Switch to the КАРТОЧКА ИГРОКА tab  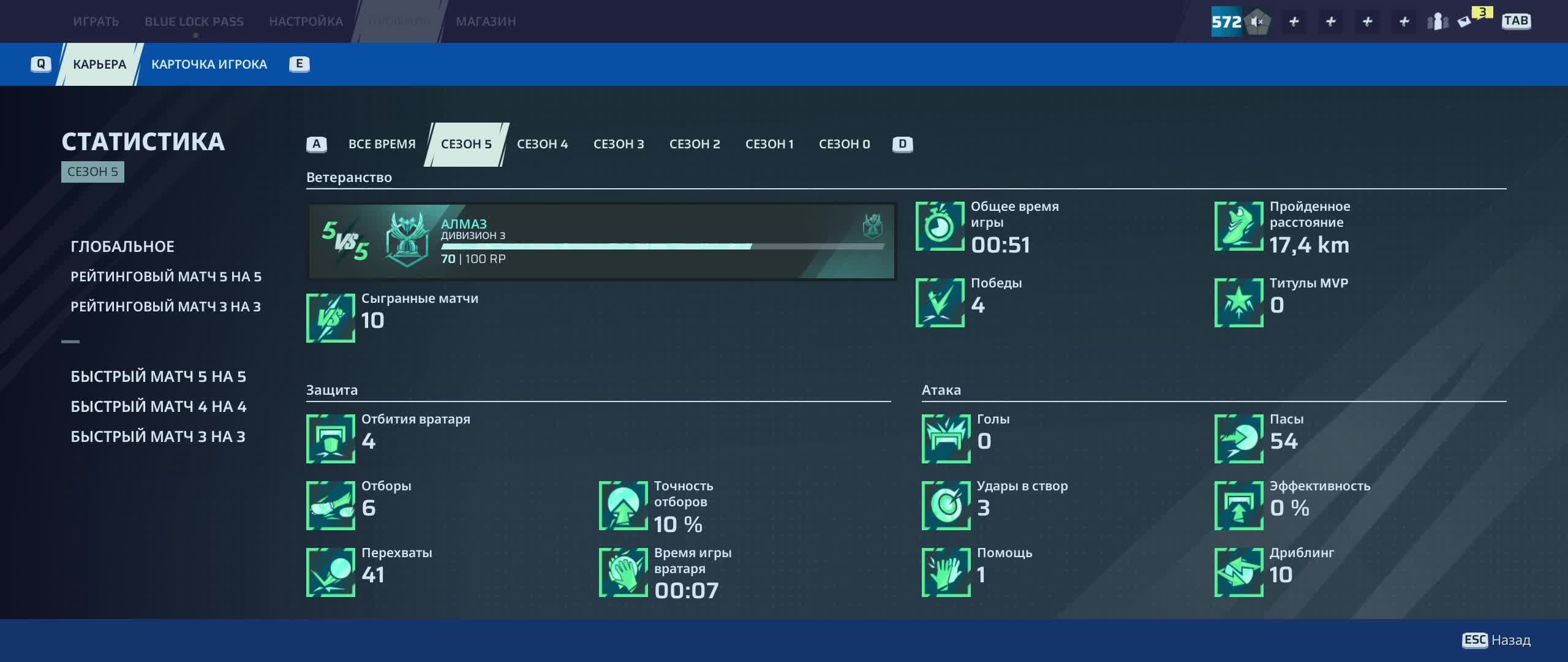(209, 64)
